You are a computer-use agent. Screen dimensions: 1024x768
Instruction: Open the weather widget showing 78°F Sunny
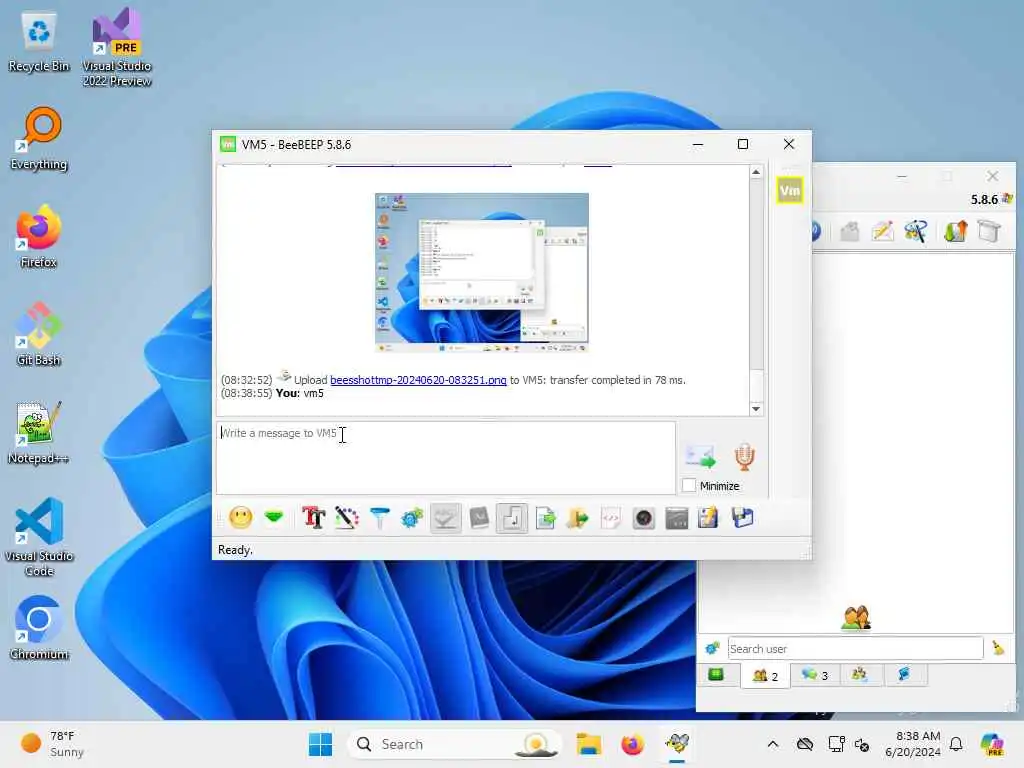(x=52, y=744)
